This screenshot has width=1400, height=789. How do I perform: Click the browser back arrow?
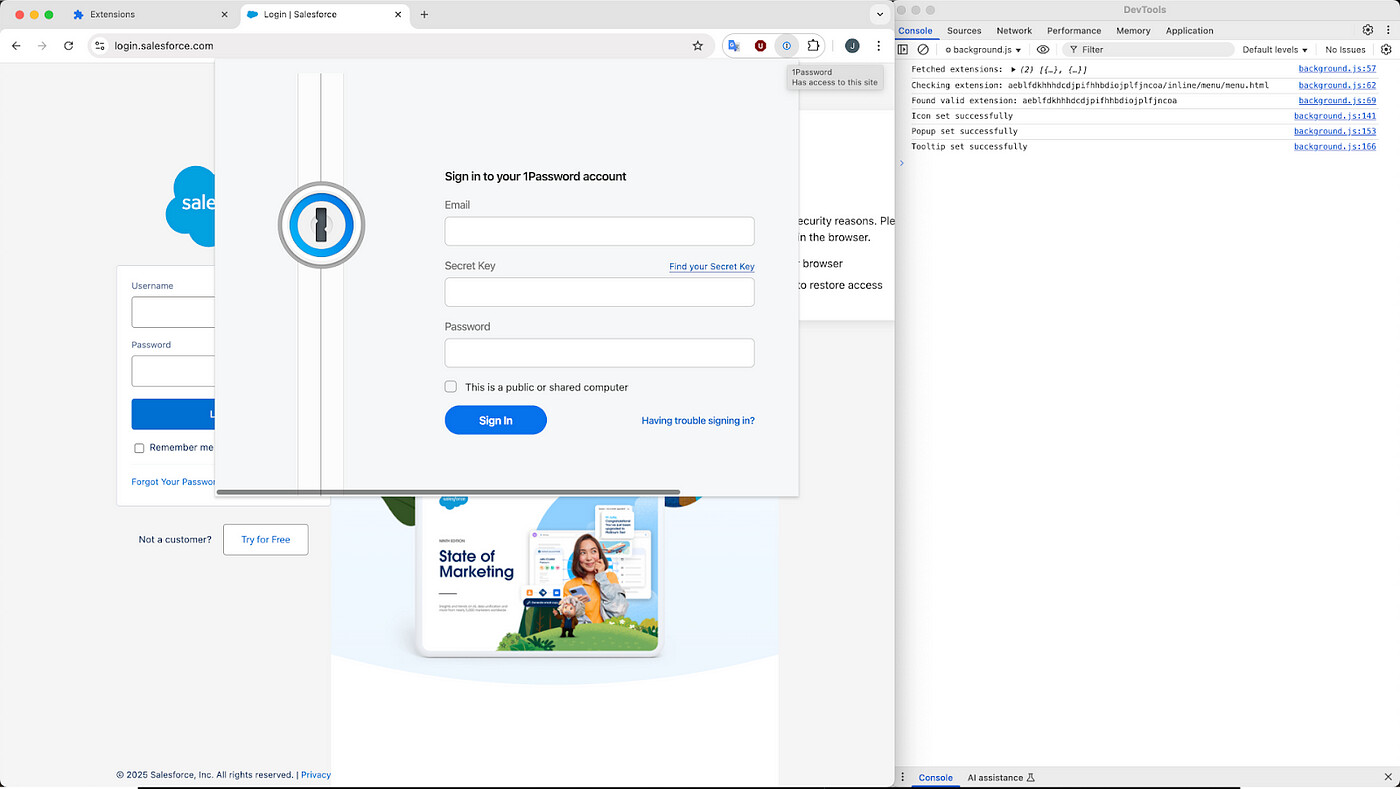pos(16,46)
